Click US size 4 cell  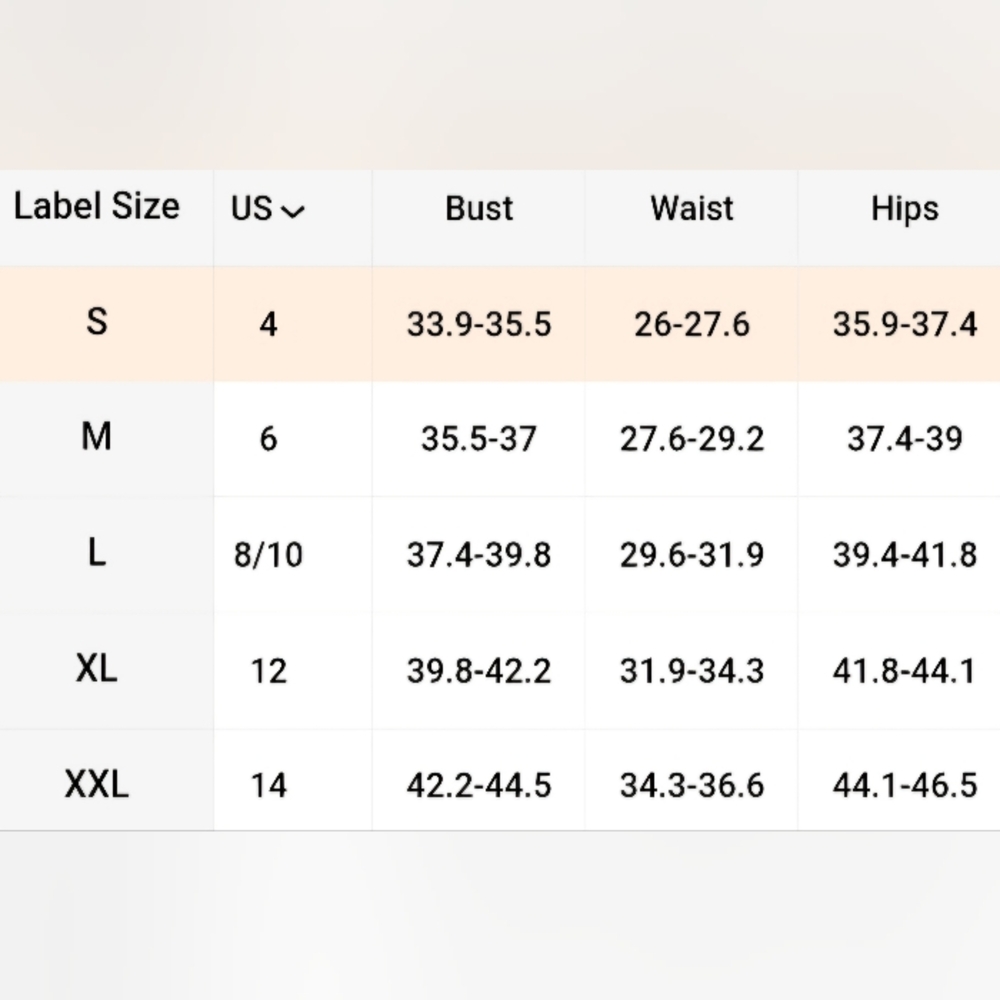click(x=268, y=325)
